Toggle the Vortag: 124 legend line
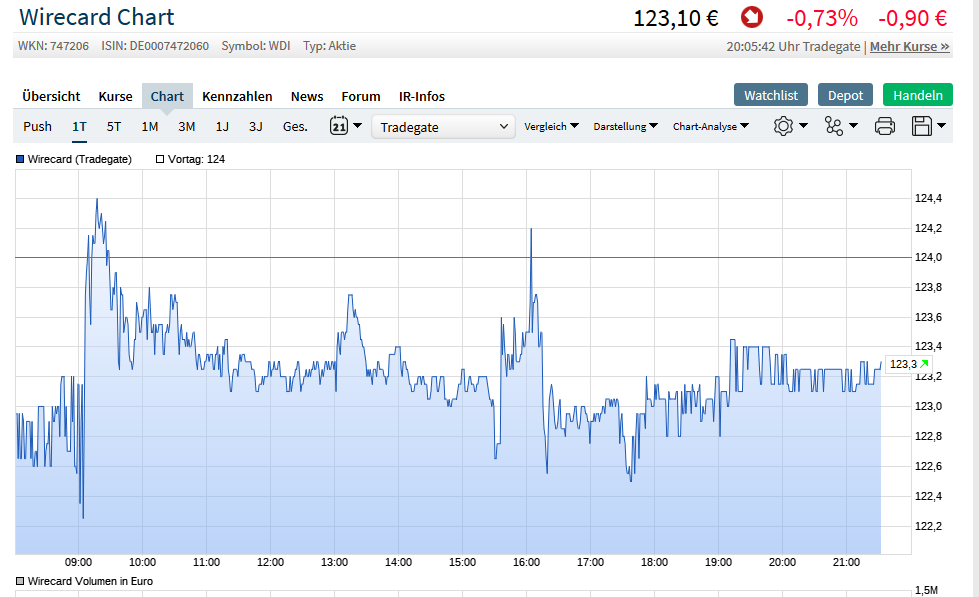The width and height of the screenshot is (979, 597). click(x=190, y=159)
